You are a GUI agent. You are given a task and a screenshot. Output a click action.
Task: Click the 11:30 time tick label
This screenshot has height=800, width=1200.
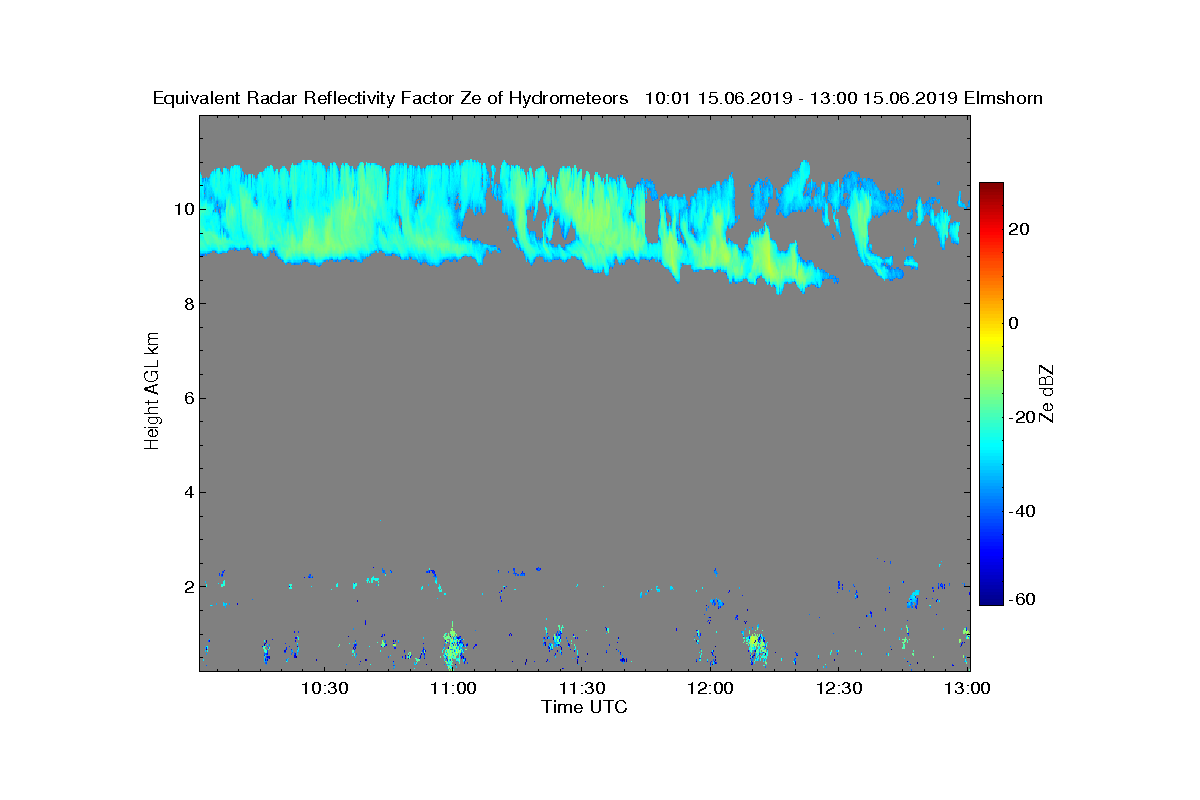click(x=582, y=688)
